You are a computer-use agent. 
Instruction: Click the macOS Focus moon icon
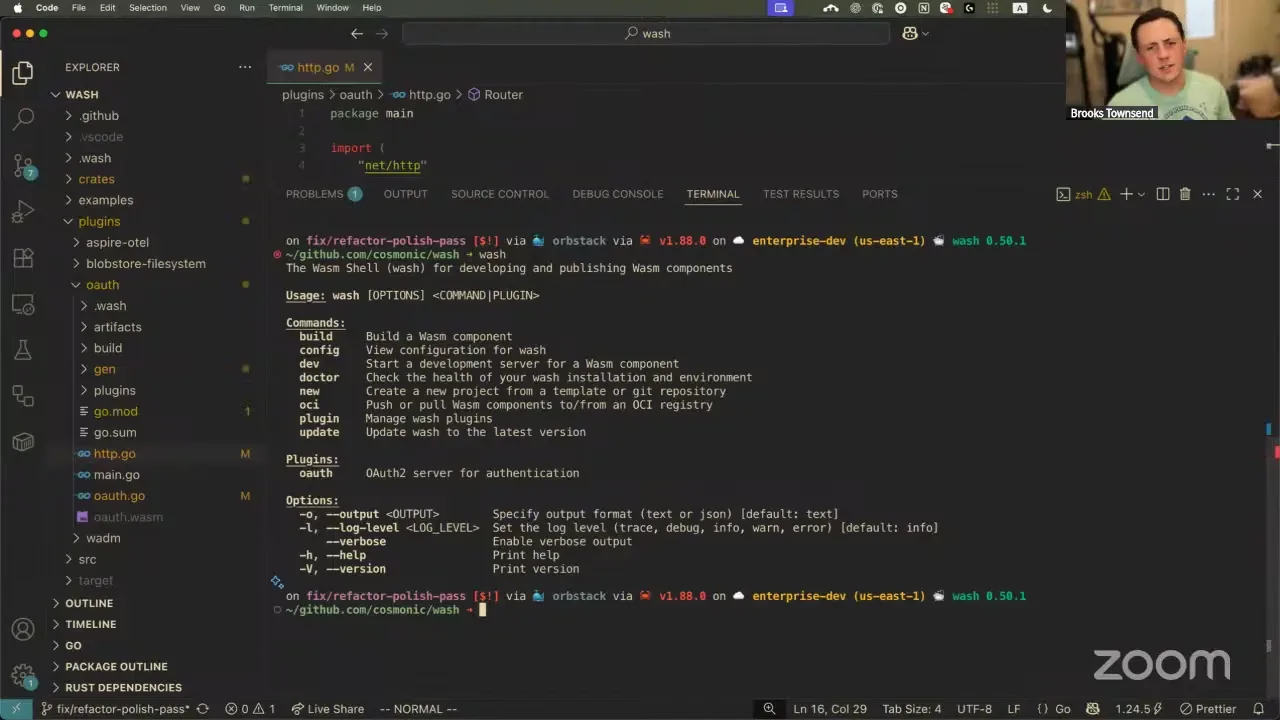coord(1047,8)
